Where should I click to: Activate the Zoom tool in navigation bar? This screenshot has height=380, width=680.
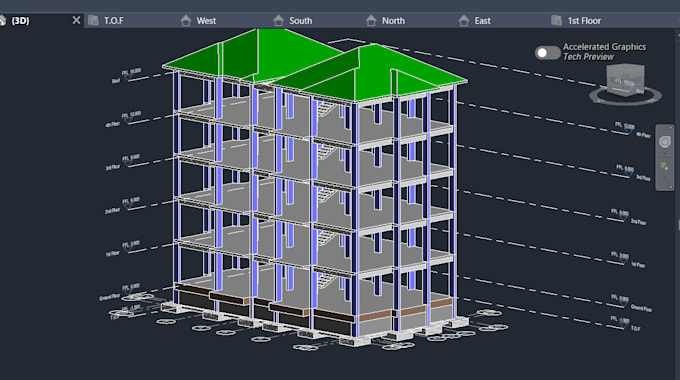(664, 166)
